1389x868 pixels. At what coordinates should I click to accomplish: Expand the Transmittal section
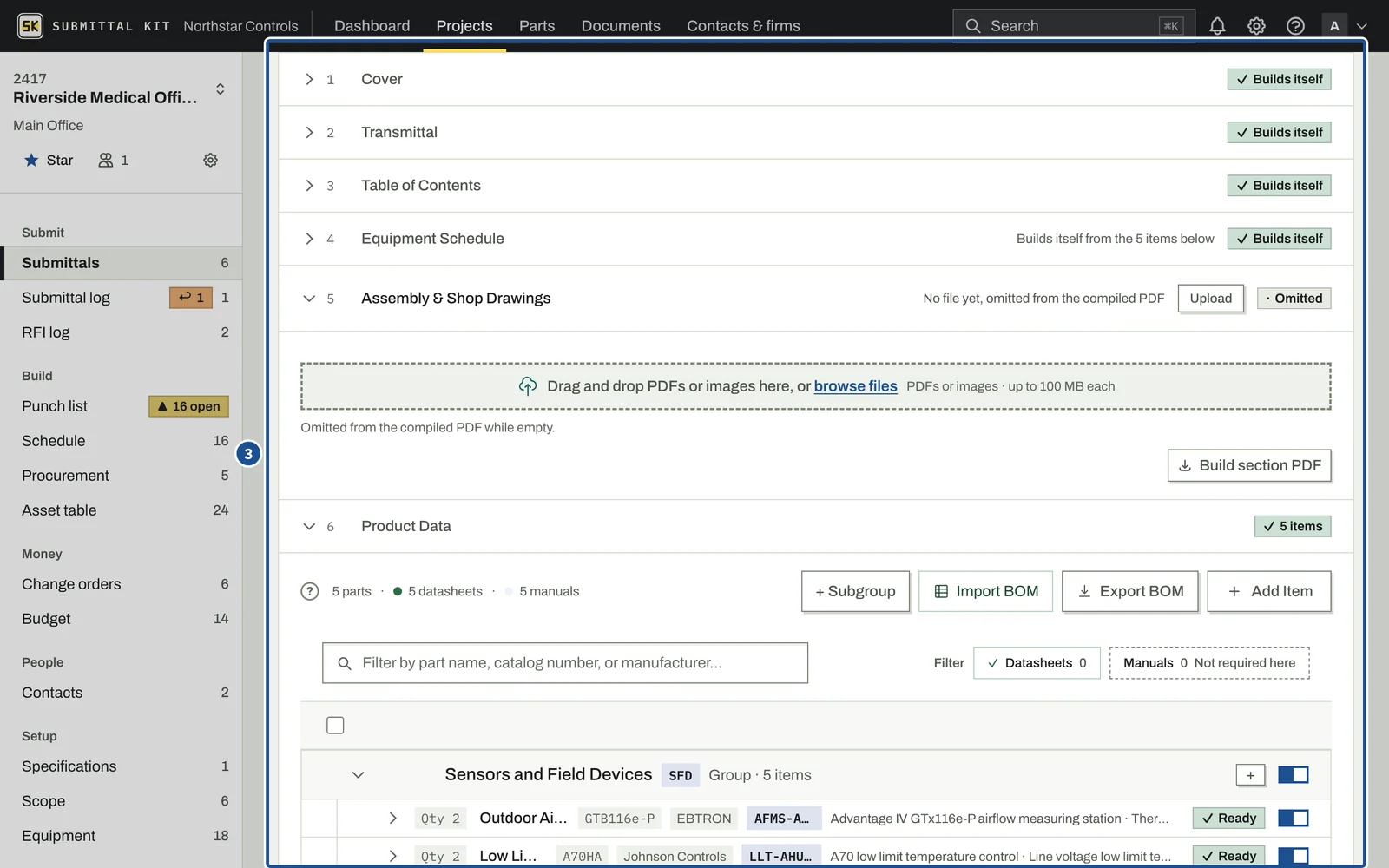309,132
